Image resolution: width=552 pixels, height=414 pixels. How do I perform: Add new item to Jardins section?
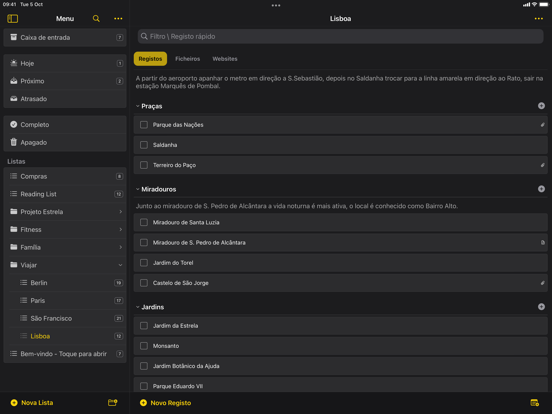pyautogui.click(x=541, y=307)
